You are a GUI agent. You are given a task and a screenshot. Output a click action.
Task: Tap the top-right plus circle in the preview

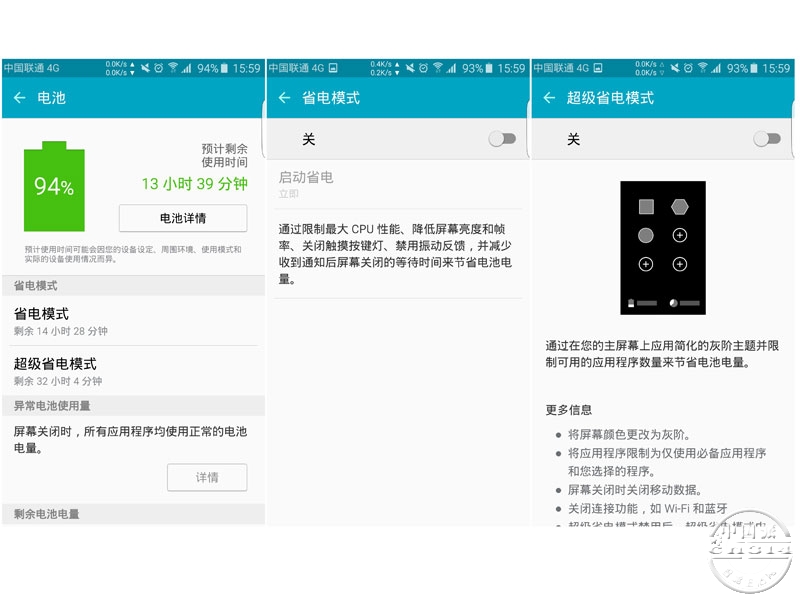pyautogui.click(x=680, y=235)
